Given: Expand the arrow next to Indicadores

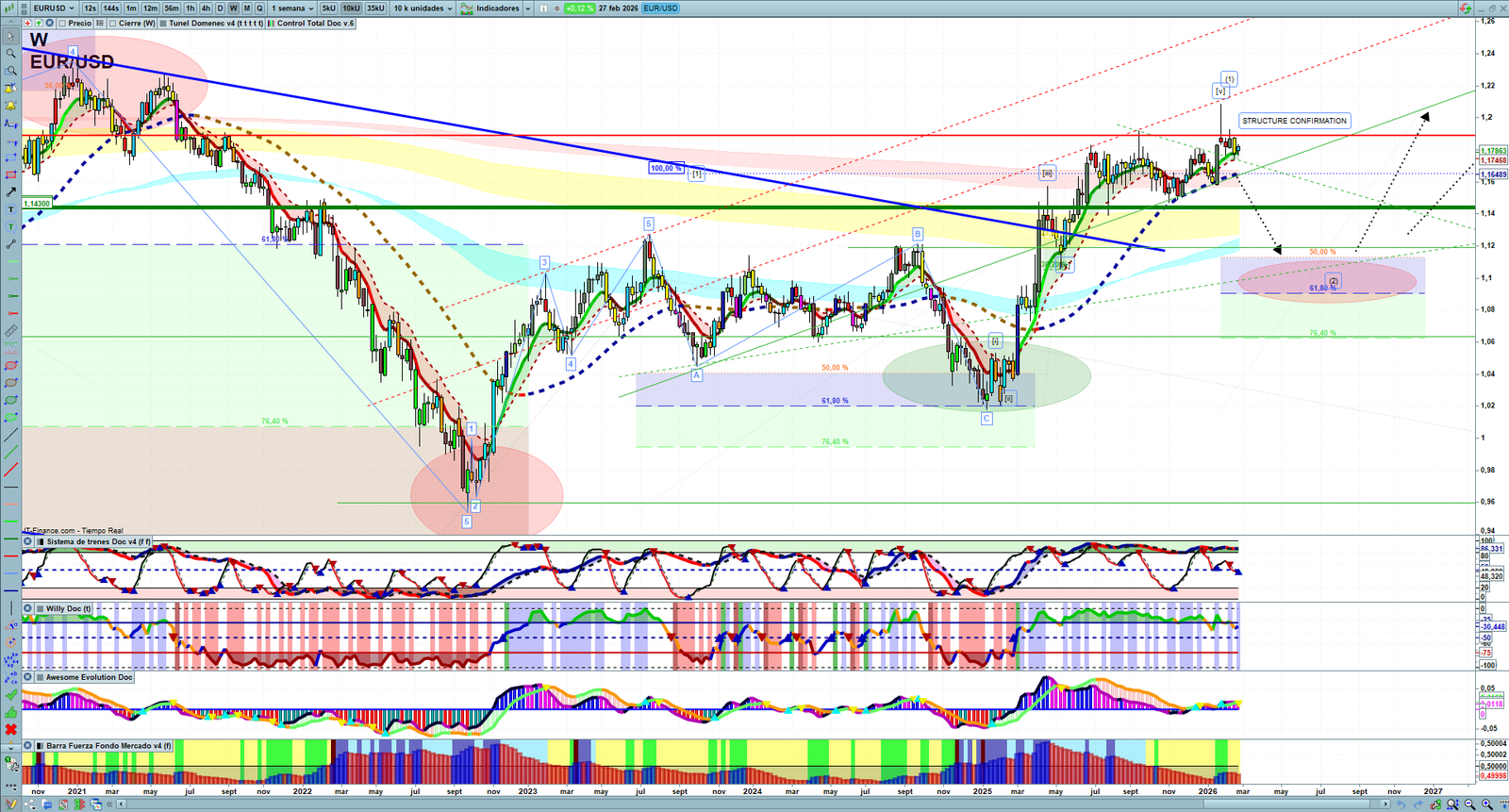Looking at the screenshot, I should (x=527, y=8).
